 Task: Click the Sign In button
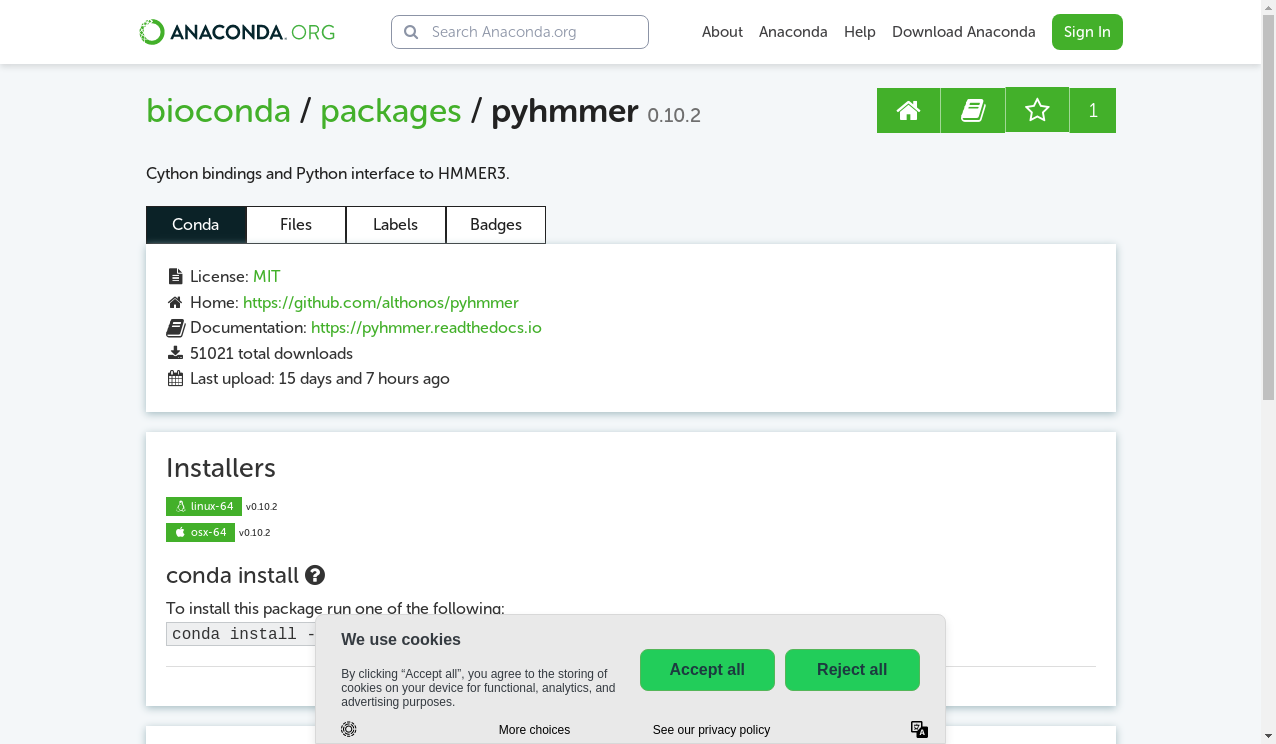tap(1087, 32)
